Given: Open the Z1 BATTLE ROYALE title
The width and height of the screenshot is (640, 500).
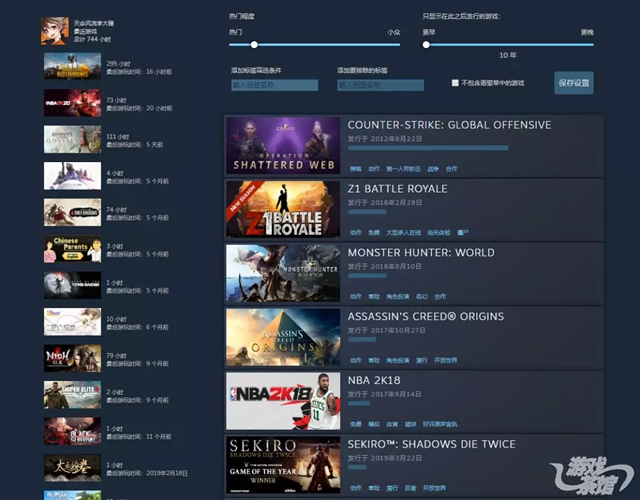Looking at the screenshot, I should (398, 189).
